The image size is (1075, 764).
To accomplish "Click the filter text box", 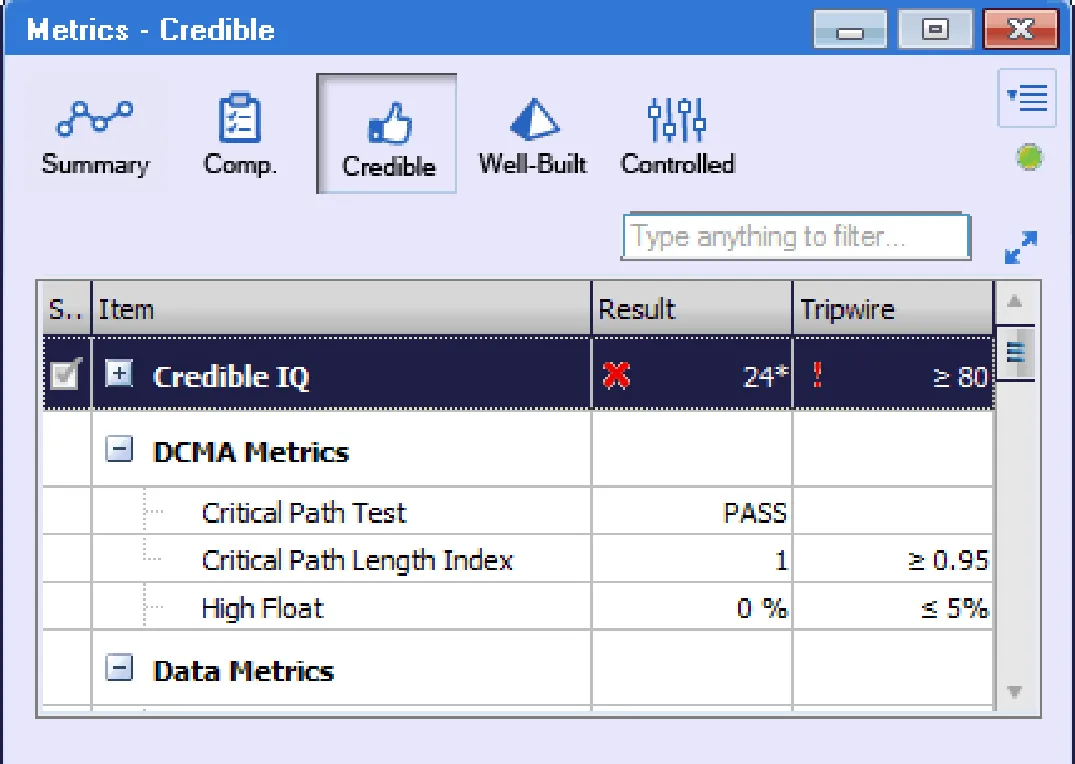I will coord(796,237).
